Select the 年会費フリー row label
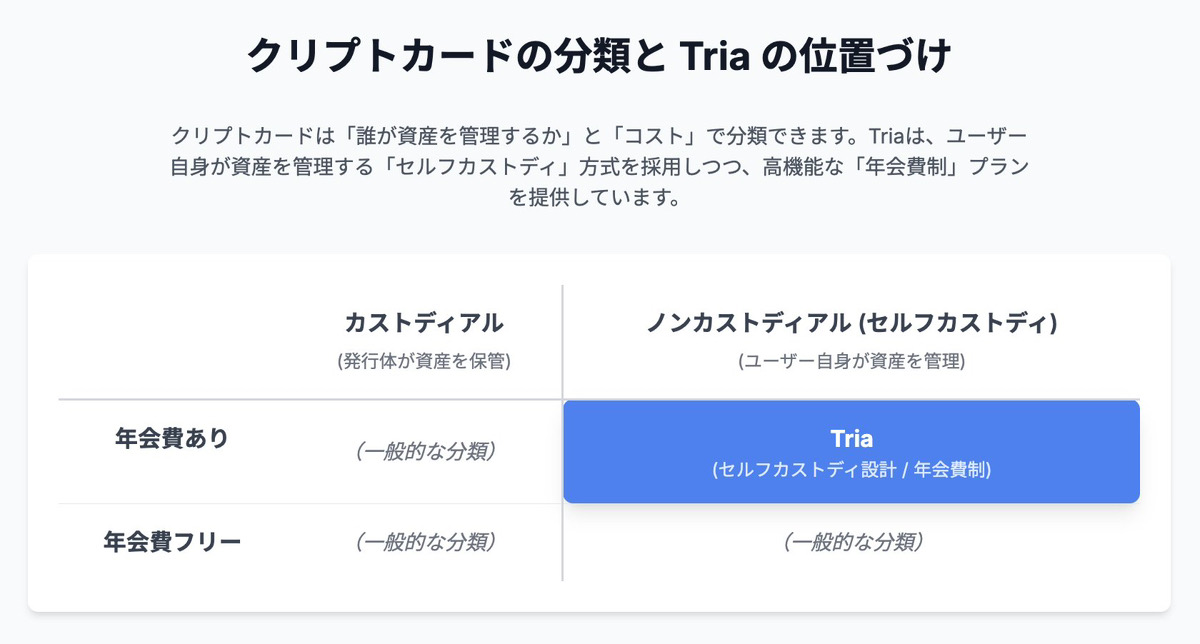Viewport: 1200px width, 644px height. pyautogui.click(x=172, y=542)
